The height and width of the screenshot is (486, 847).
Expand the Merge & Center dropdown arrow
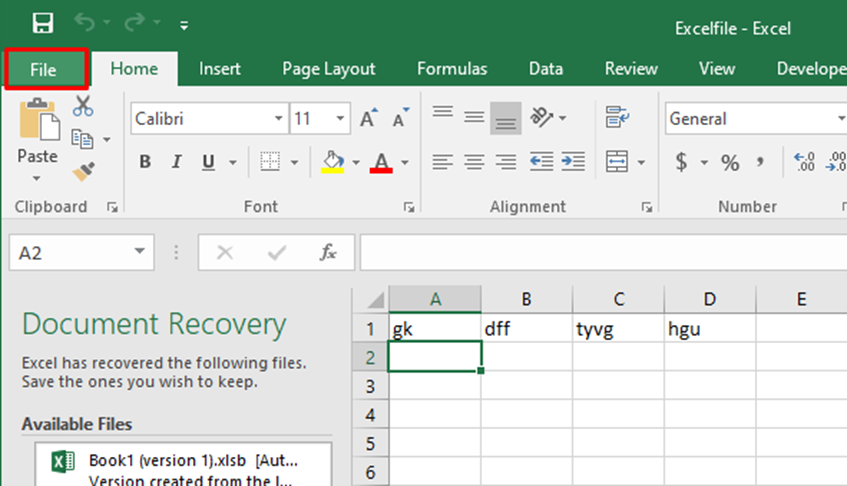[x=641, y=162]
